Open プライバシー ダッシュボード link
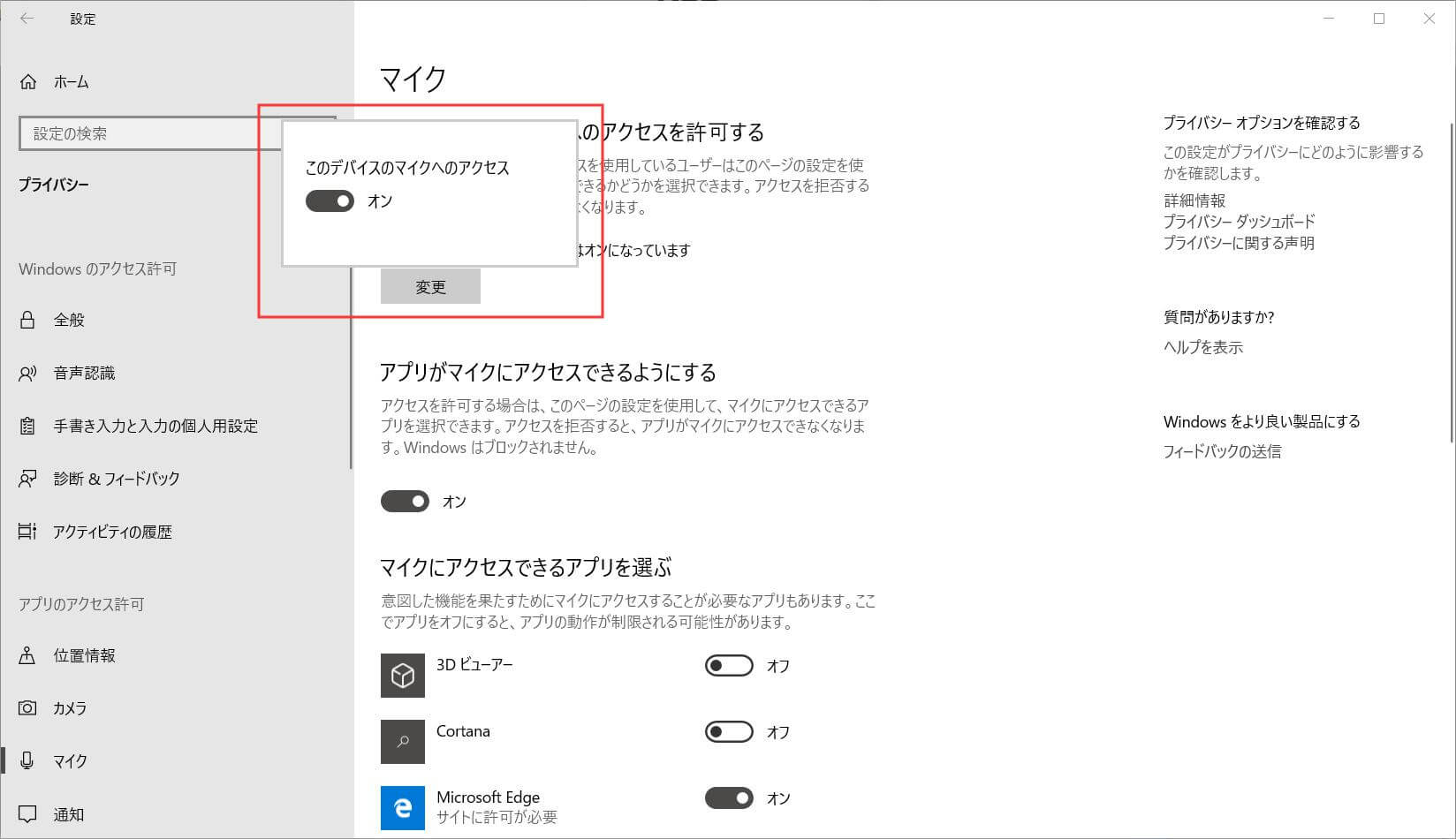This screenshot has height=839, width=1456. [1239, 222]
